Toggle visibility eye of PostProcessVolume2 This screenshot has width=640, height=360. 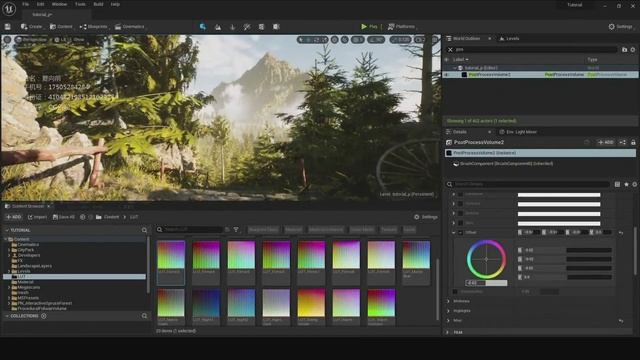[447, 75]
